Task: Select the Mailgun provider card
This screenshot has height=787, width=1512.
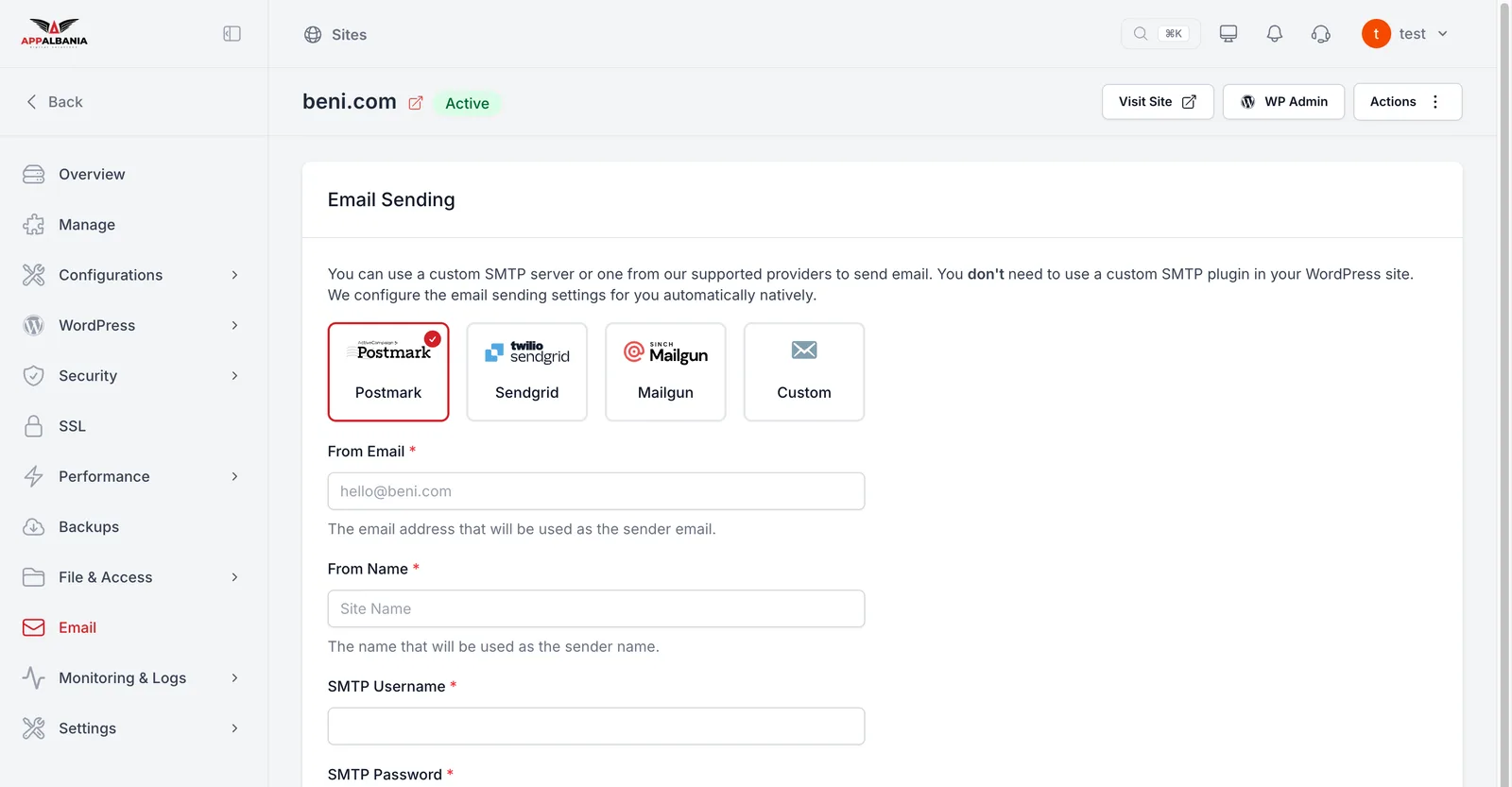Action: coord(665,372)
